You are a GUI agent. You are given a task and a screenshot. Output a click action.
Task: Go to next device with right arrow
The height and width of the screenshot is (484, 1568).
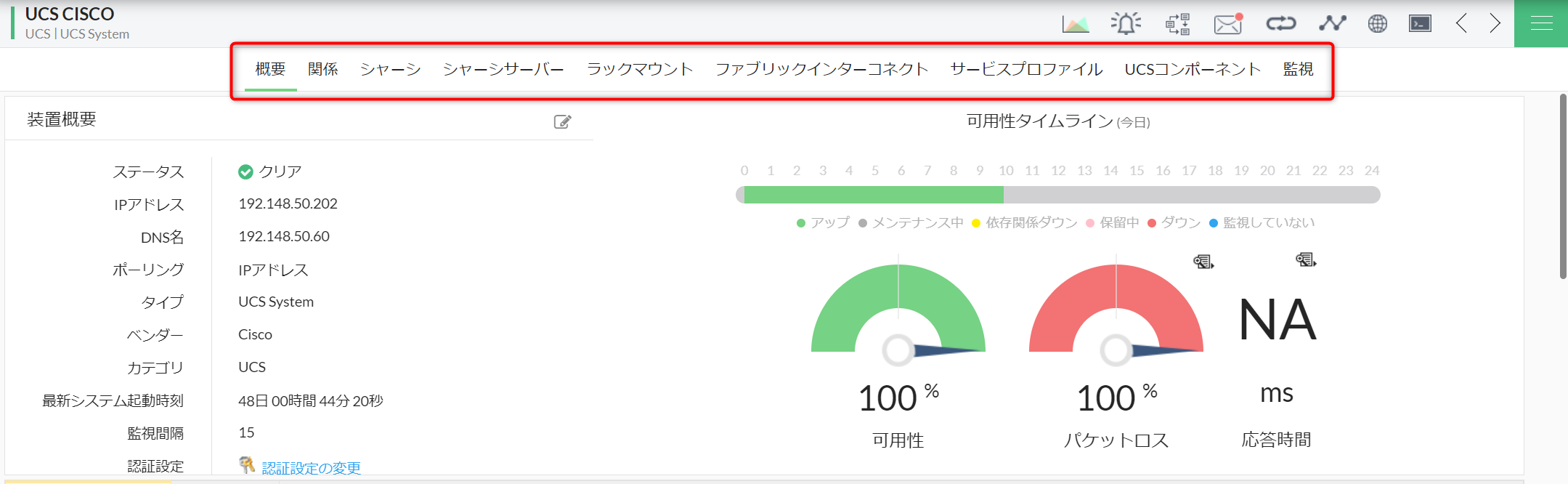(1495, 24)
